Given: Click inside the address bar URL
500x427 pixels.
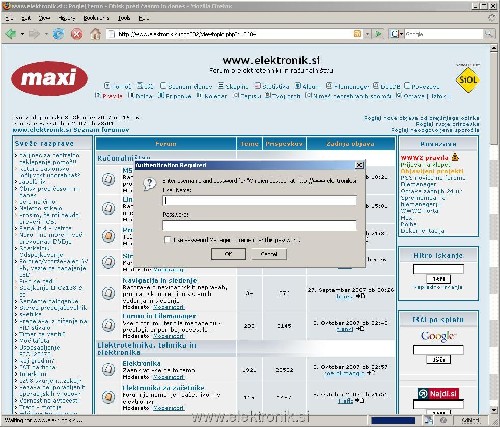Looking at the screenshot, I should click(233, 34).
